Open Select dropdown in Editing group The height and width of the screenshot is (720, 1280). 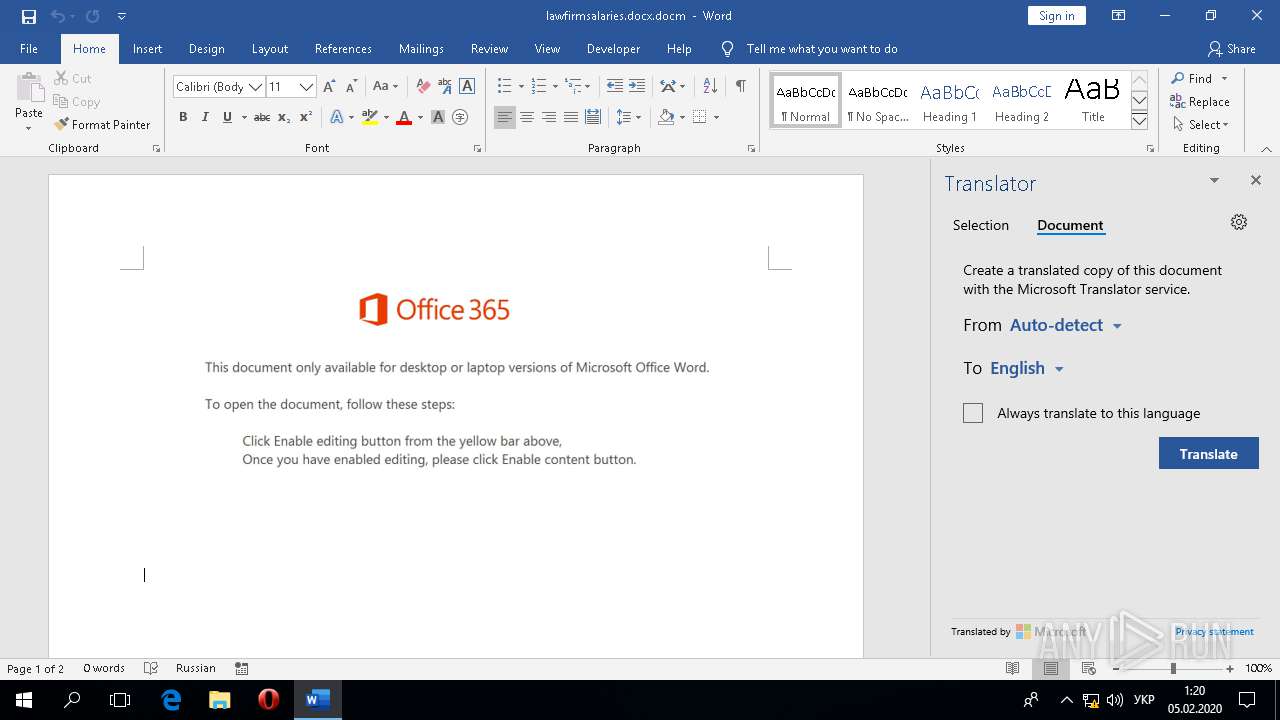click(x=1199, y=125)
